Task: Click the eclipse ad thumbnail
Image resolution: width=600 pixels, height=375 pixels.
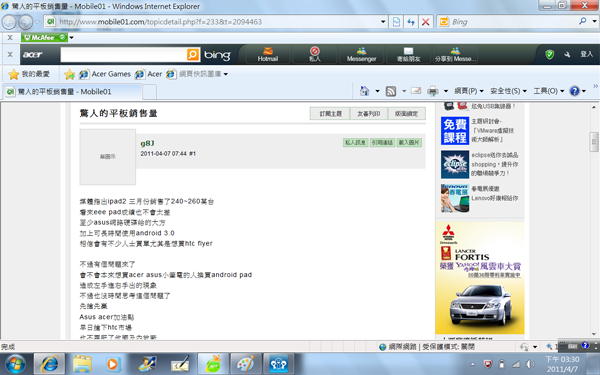Action: 455,165
